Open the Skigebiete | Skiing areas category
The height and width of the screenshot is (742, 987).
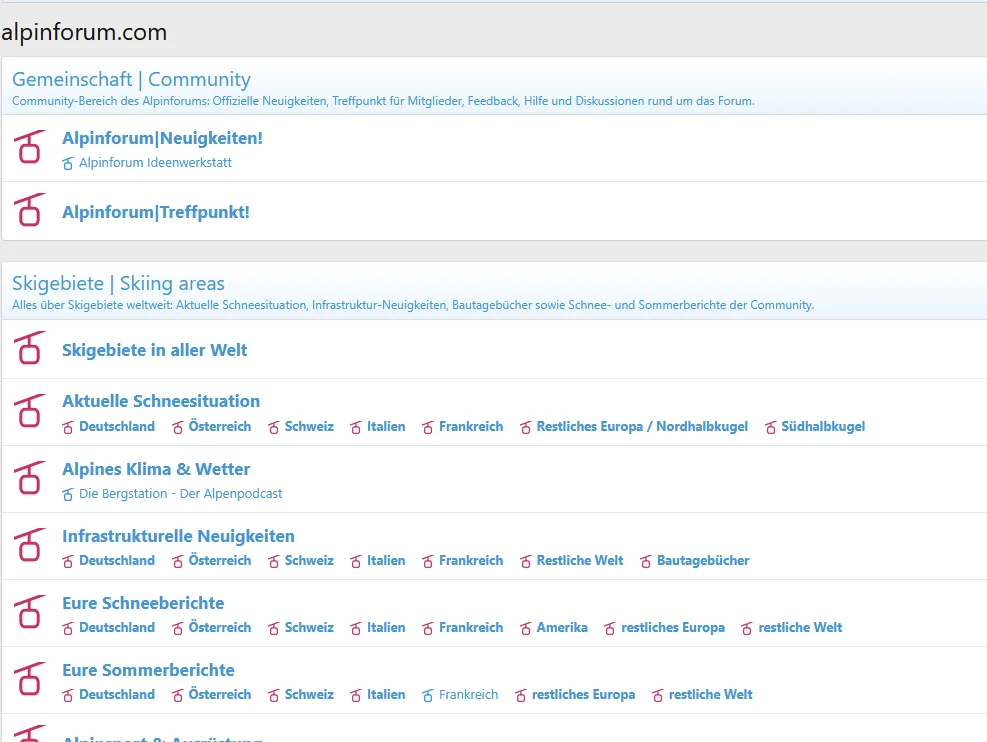point(118,283)
